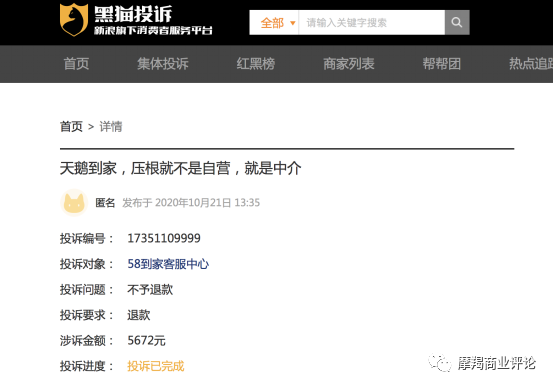Screen dimensions: 553x388
Task: Click the magnifier search button
Action: tap(457, 23)
